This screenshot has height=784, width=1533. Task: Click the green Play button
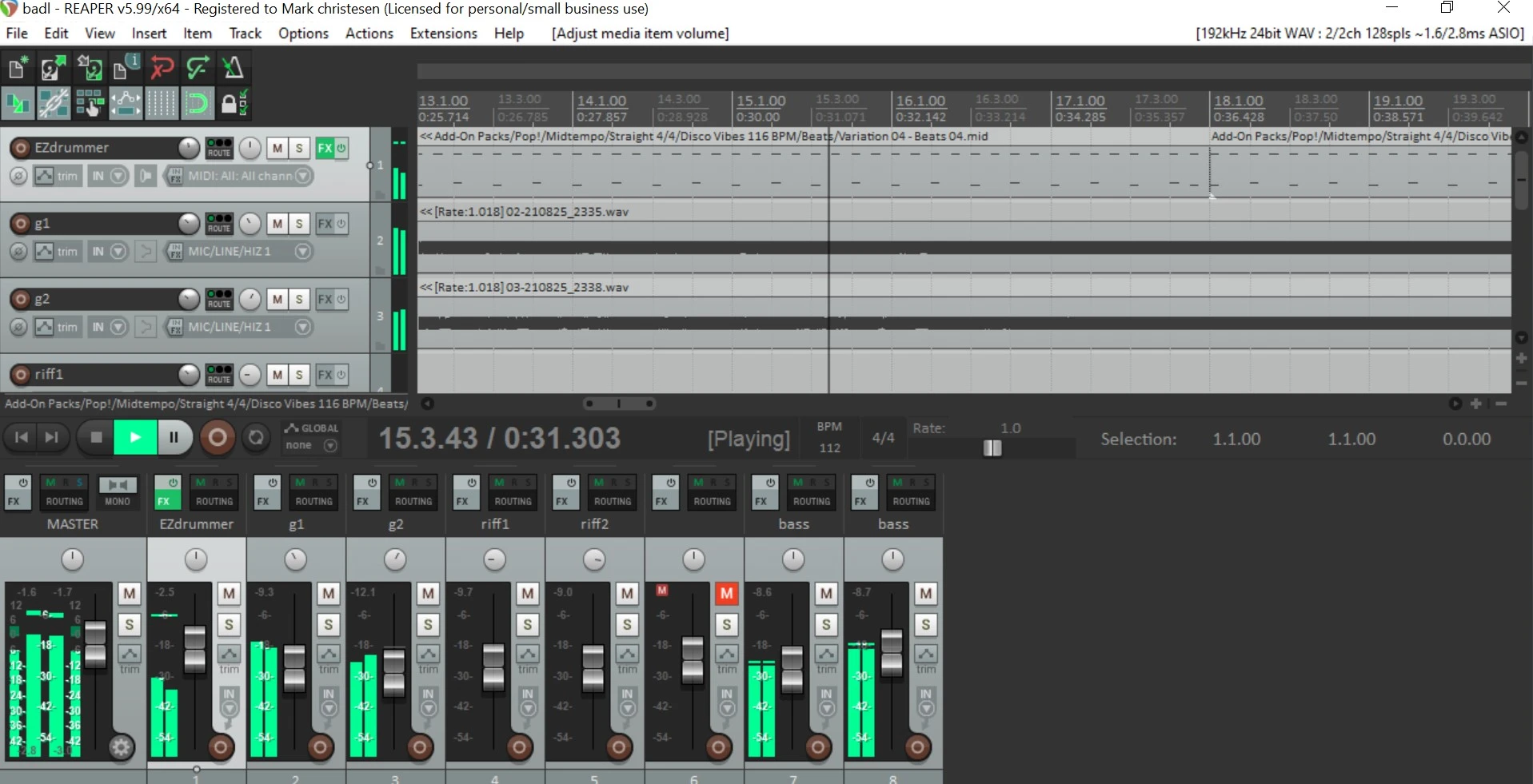point(135,437)
